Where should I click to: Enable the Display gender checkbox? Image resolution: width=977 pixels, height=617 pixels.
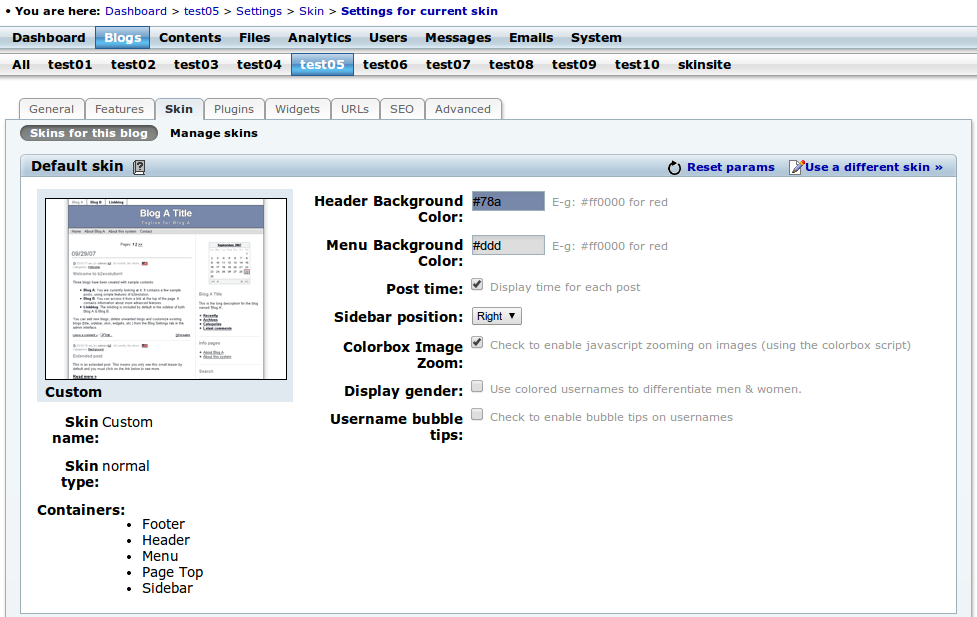(x=477, y=386)
